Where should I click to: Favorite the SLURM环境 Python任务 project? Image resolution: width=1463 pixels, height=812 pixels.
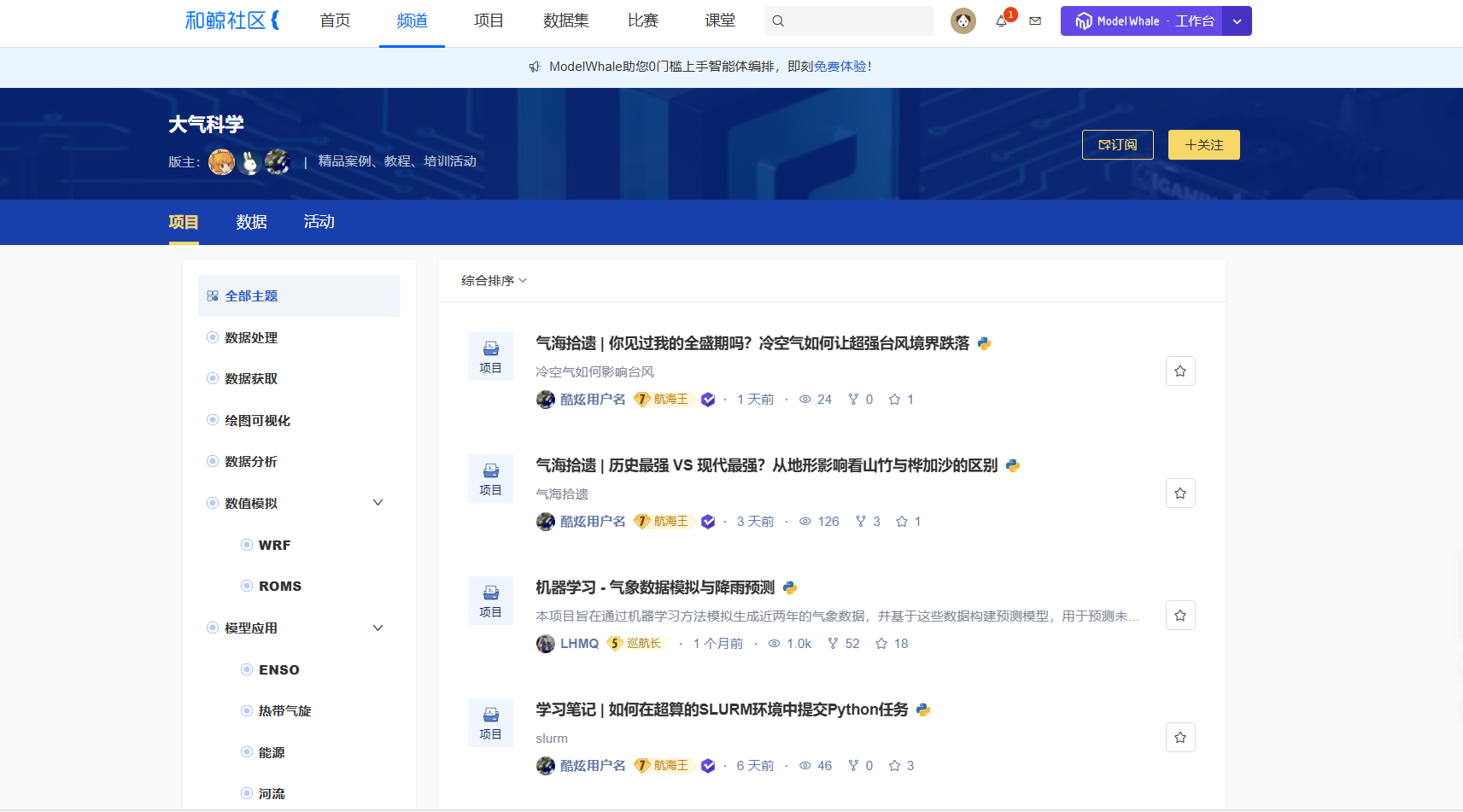point(1180,738)
